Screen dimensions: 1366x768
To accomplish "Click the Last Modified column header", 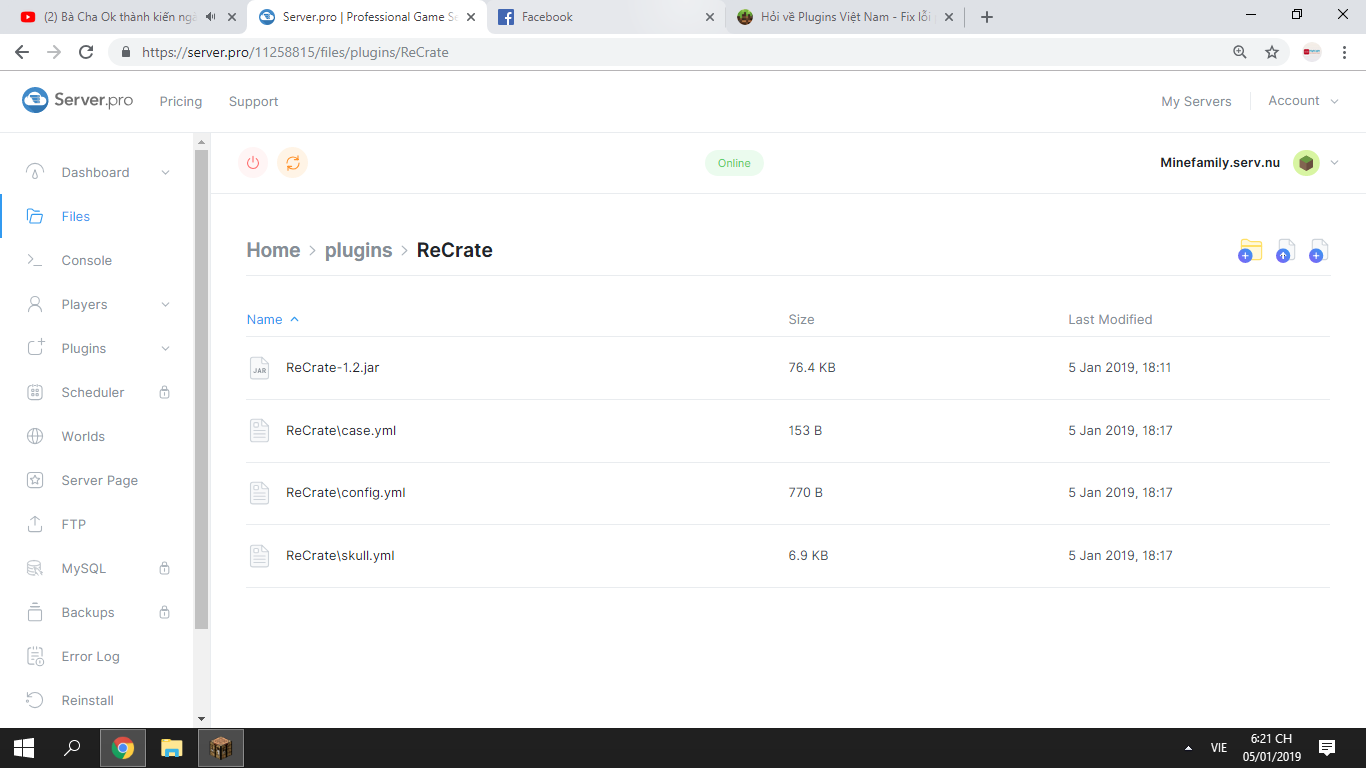I will (1110, 320).
